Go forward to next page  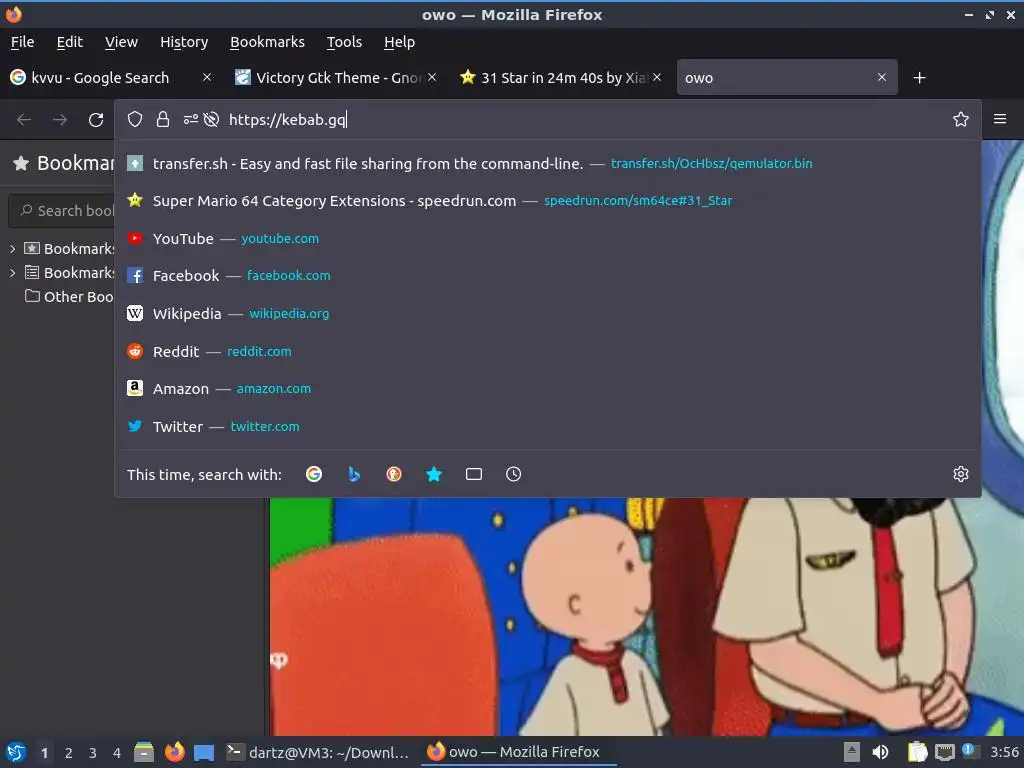[60, 120]
